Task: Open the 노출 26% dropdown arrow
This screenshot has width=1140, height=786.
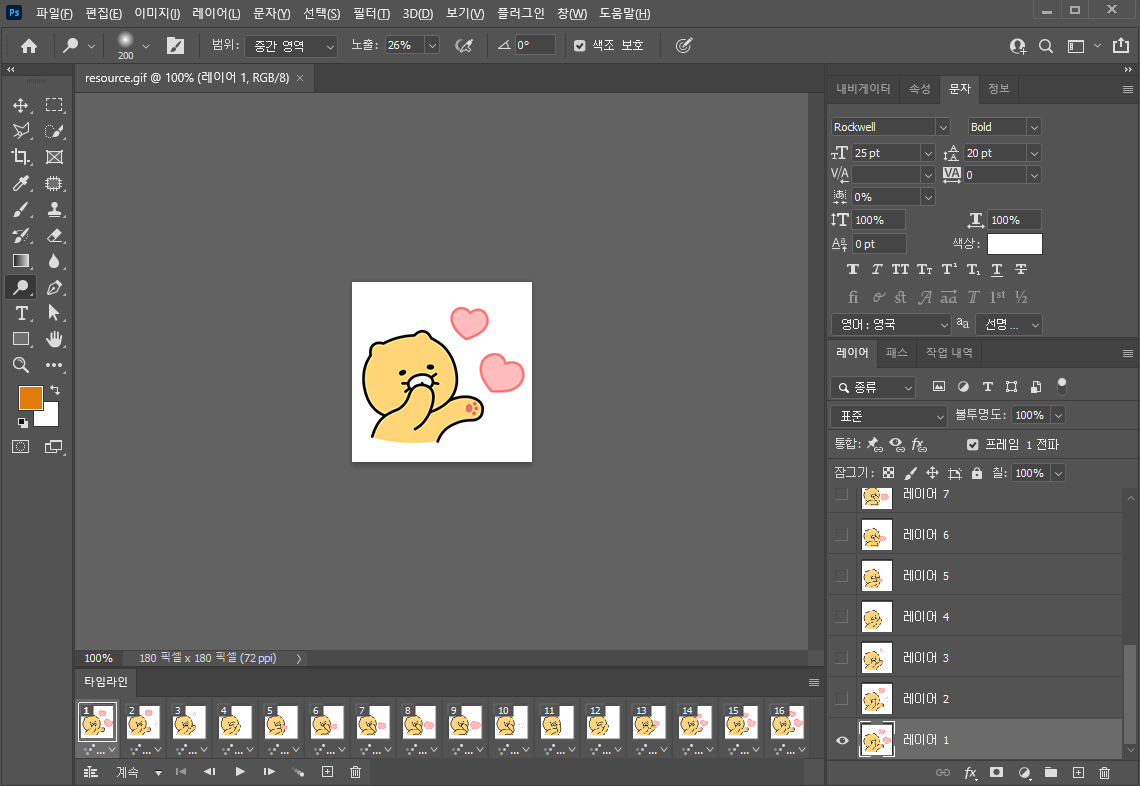Action: click(x=432, y=46)
